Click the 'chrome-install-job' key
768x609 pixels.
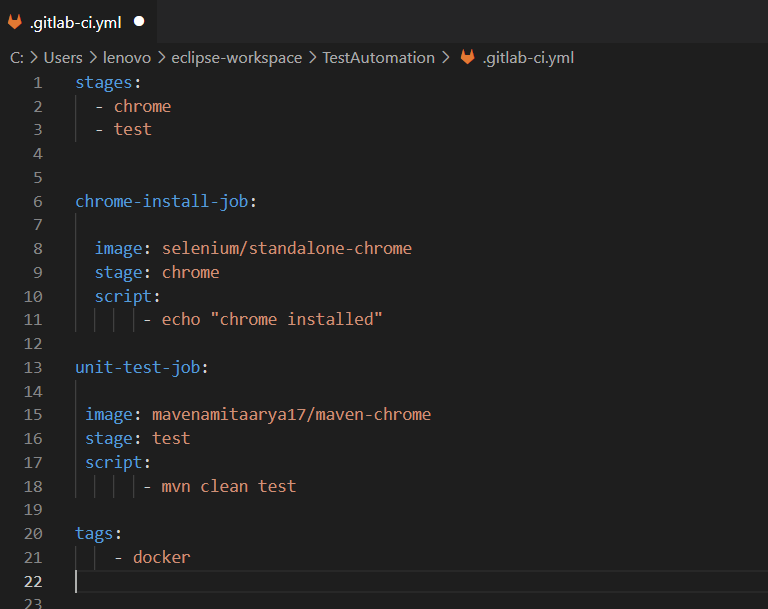coord(162,201)
